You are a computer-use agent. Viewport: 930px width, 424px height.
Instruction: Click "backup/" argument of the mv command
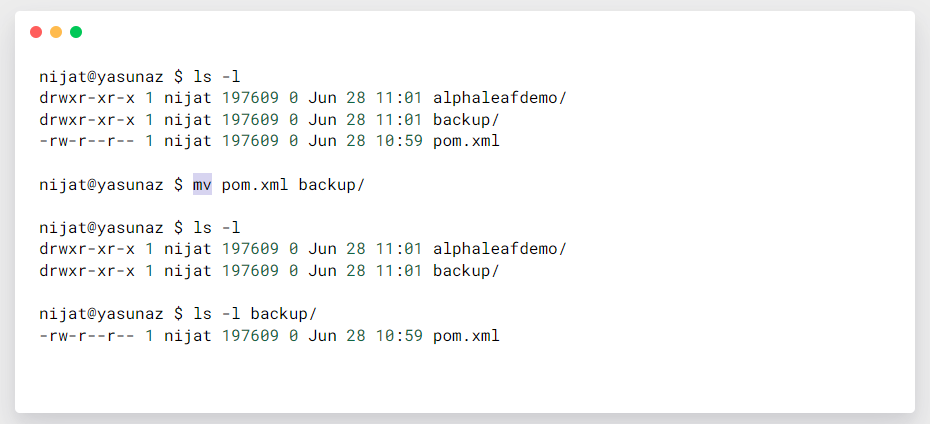coord(331,184)
